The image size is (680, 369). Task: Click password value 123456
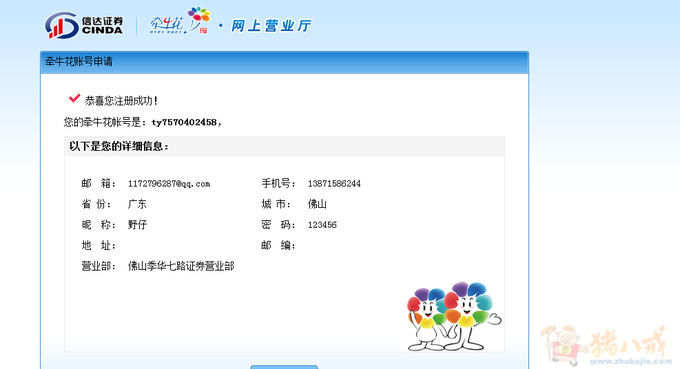click(322, 225)
